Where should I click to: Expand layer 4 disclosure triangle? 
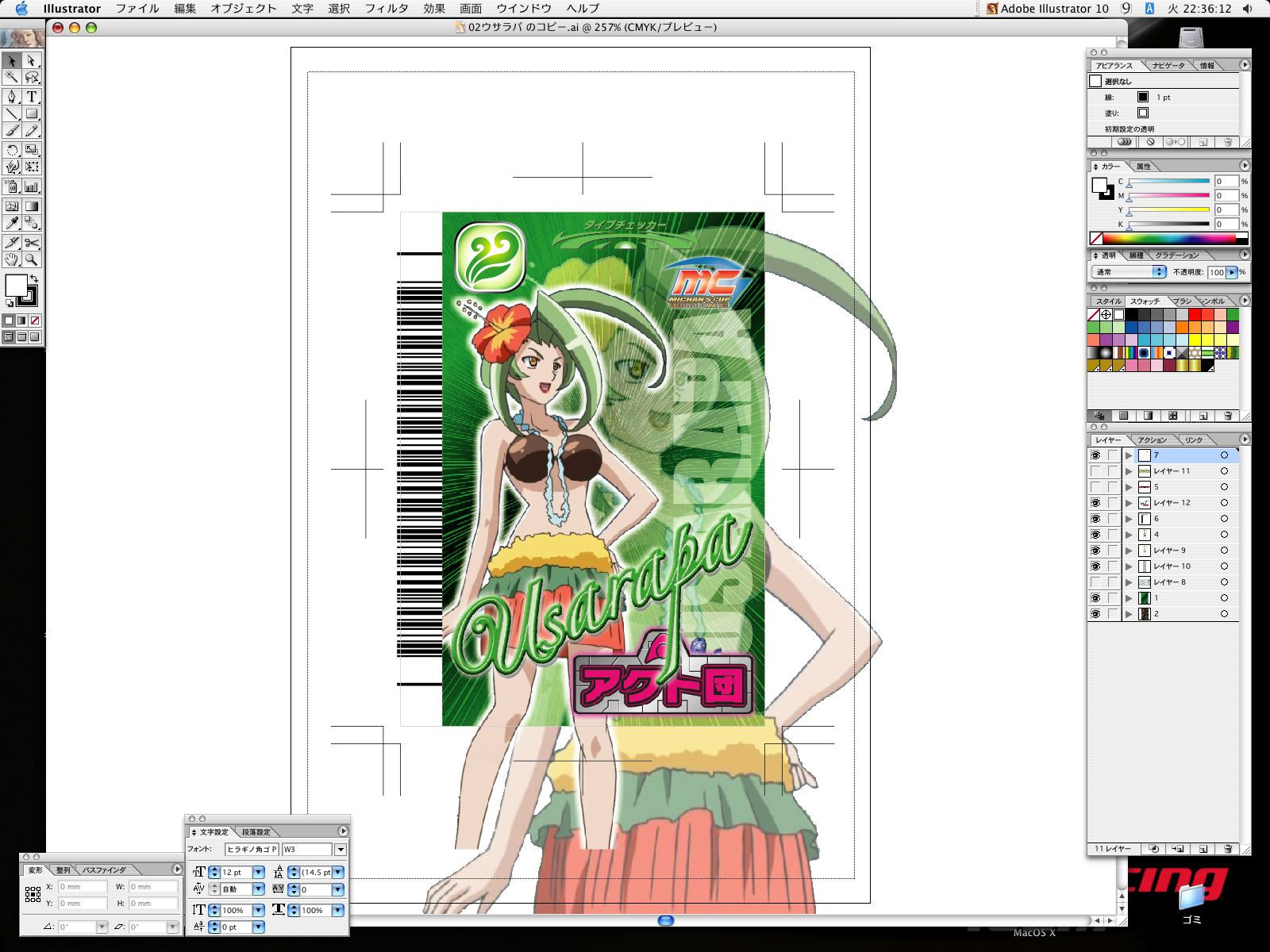click(1129, 535)
